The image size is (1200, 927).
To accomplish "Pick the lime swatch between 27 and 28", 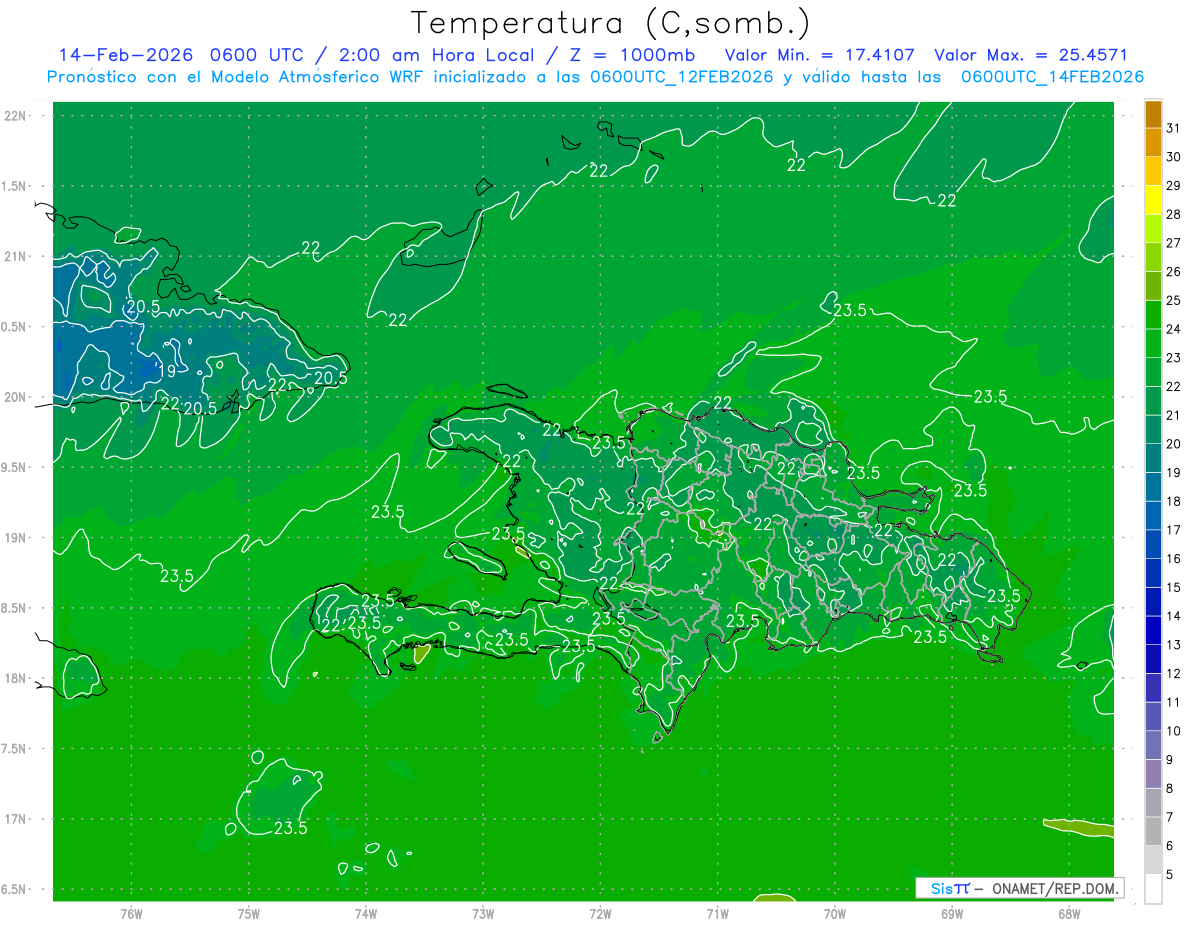I will [x=1153, y=228].
